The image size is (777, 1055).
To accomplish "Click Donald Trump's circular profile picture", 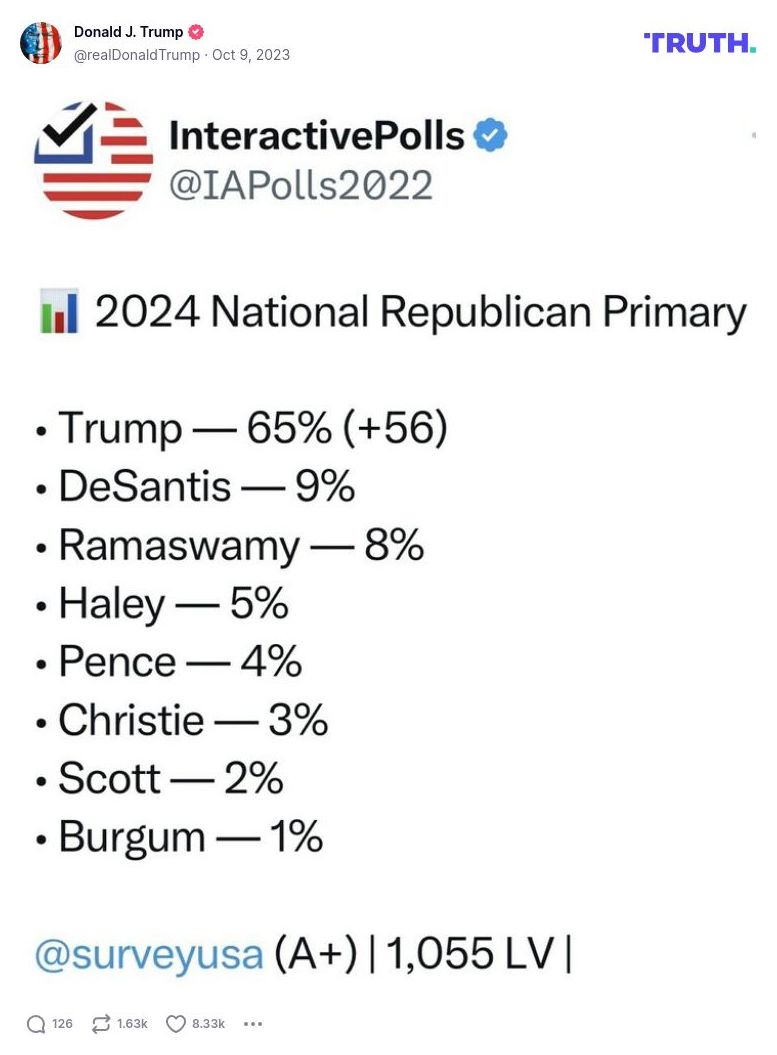I will coord(41,43).
